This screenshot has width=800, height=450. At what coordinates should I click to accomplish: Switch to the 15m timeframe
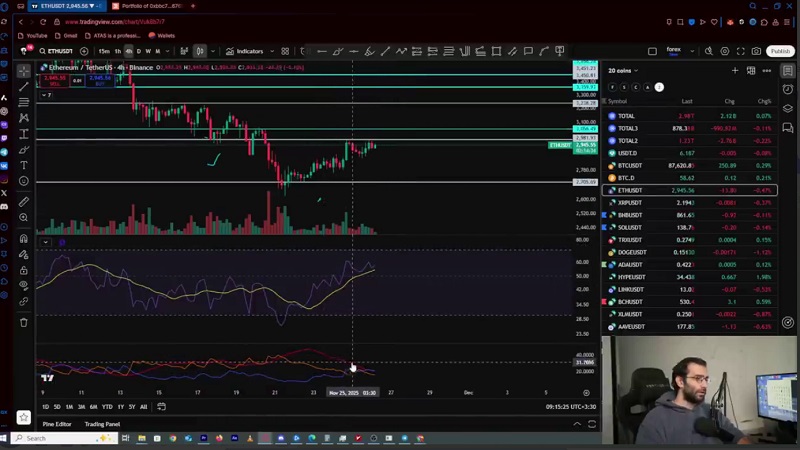[104, 51]
